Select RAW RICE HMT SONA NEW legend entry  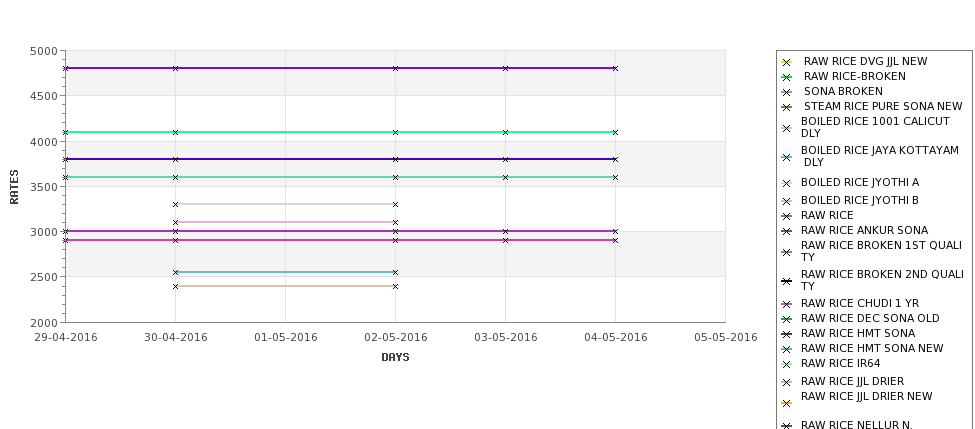coord(872,348)
